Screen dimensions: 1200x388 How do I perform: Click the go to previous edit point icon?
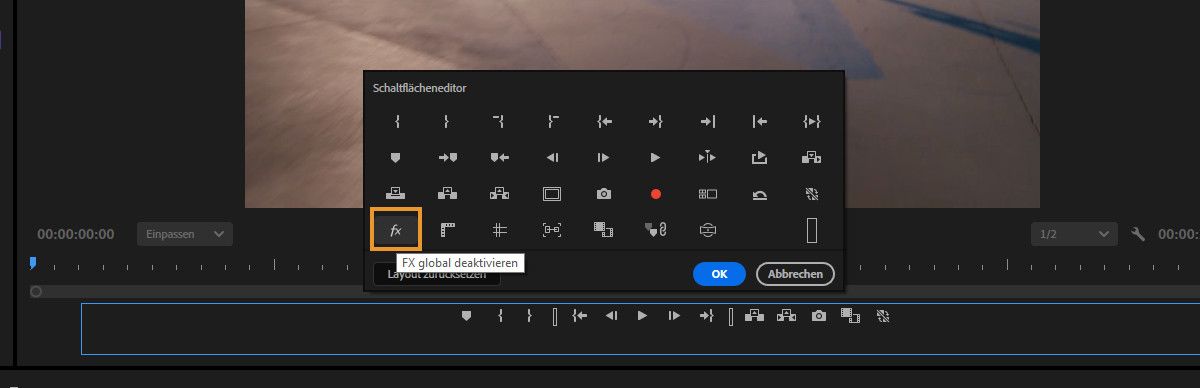pyautogui.click(x=760, y=121)
